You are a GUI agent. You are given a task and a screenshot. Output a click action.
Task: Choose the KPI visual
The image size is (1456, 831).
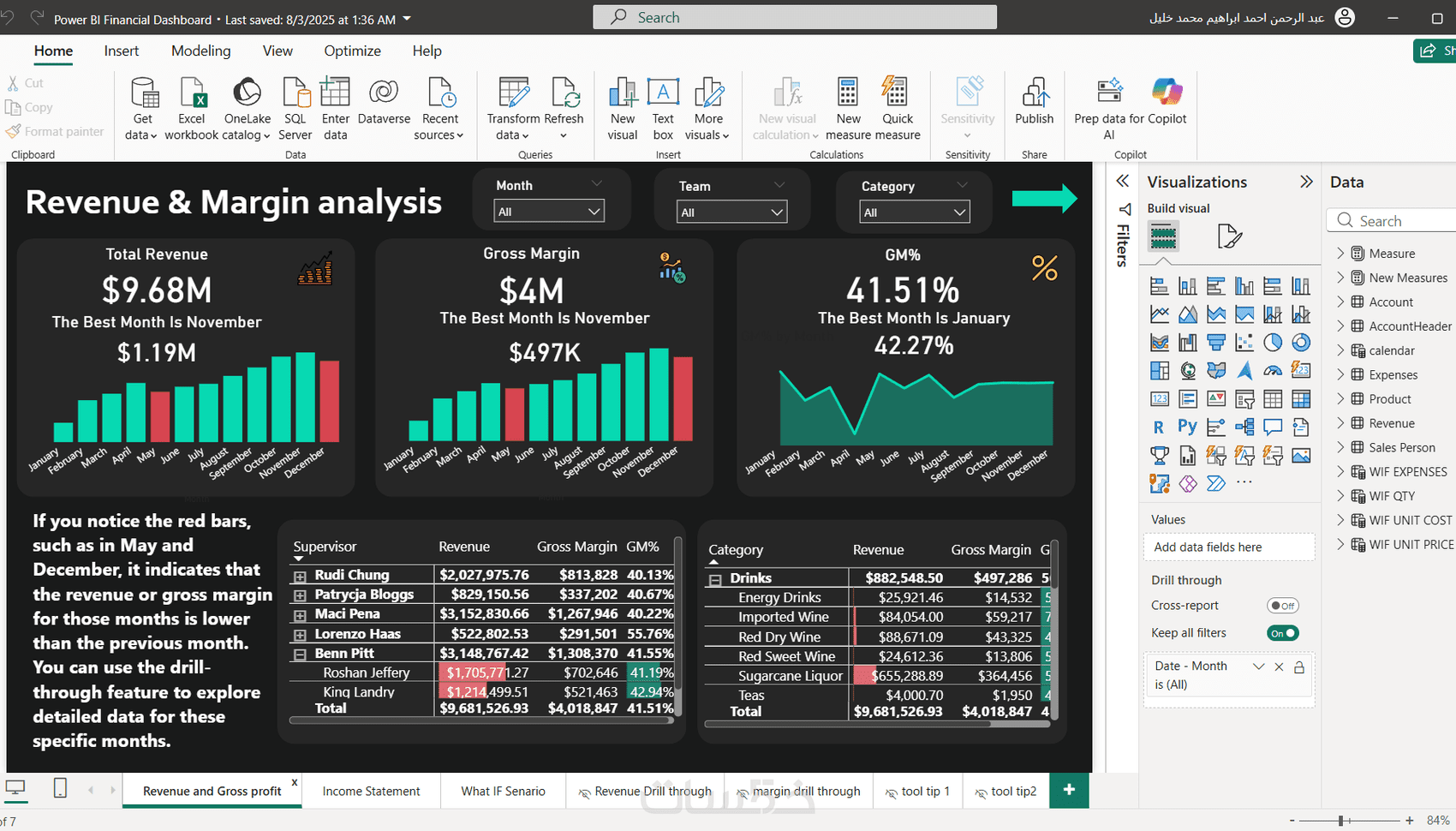1216,398
